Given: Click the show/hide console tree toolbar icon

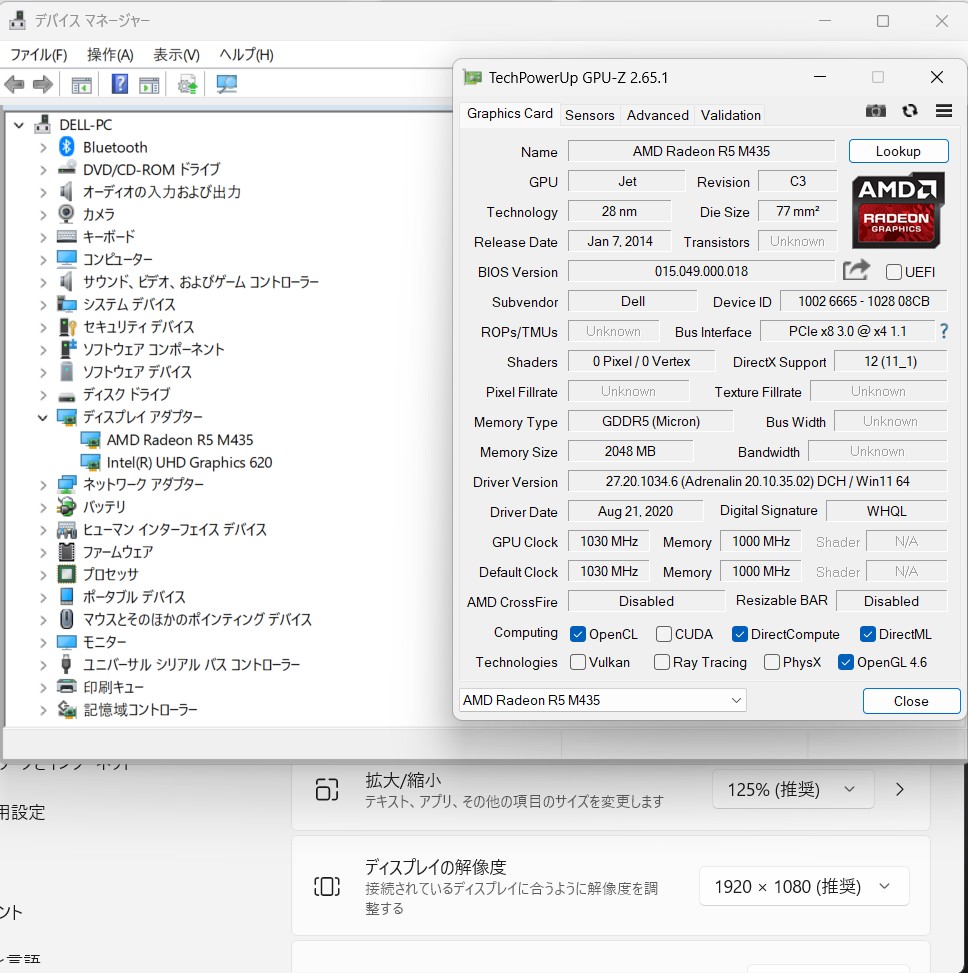Looking at the screenshot, I should 82,85.
